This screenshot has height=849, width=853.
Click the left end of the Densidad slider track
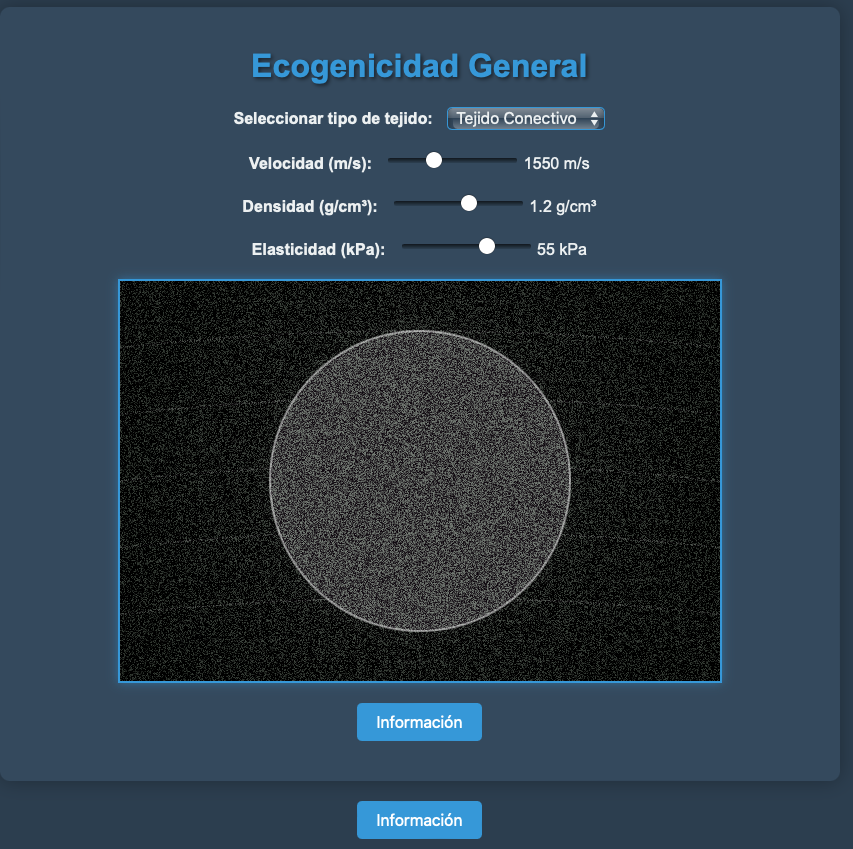[x=398, y=203]
